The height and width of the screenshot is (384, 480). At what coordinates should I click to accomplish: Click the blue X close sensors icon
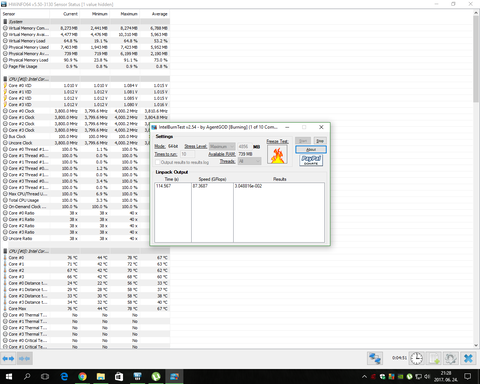pyautogui.click(x=468, y=359)
